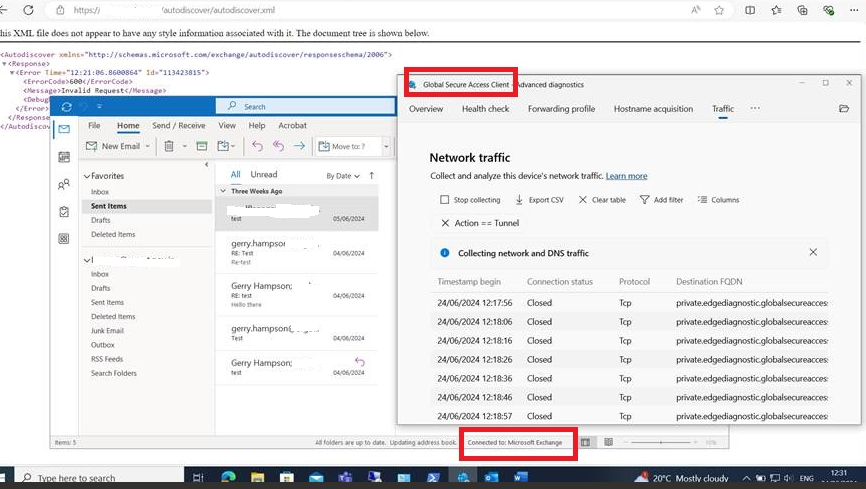The image size is (866, 489).
Task: Open Move dropdown in Outlook ribbon
Action: 226,146
